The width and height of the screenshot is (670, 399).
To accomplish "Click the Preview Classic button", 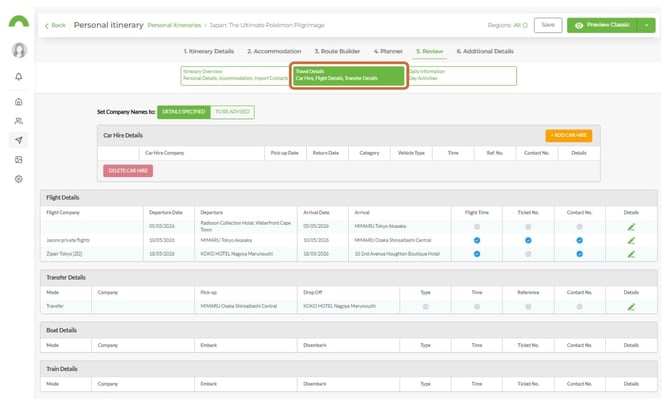I will click(x=602, y=25).
